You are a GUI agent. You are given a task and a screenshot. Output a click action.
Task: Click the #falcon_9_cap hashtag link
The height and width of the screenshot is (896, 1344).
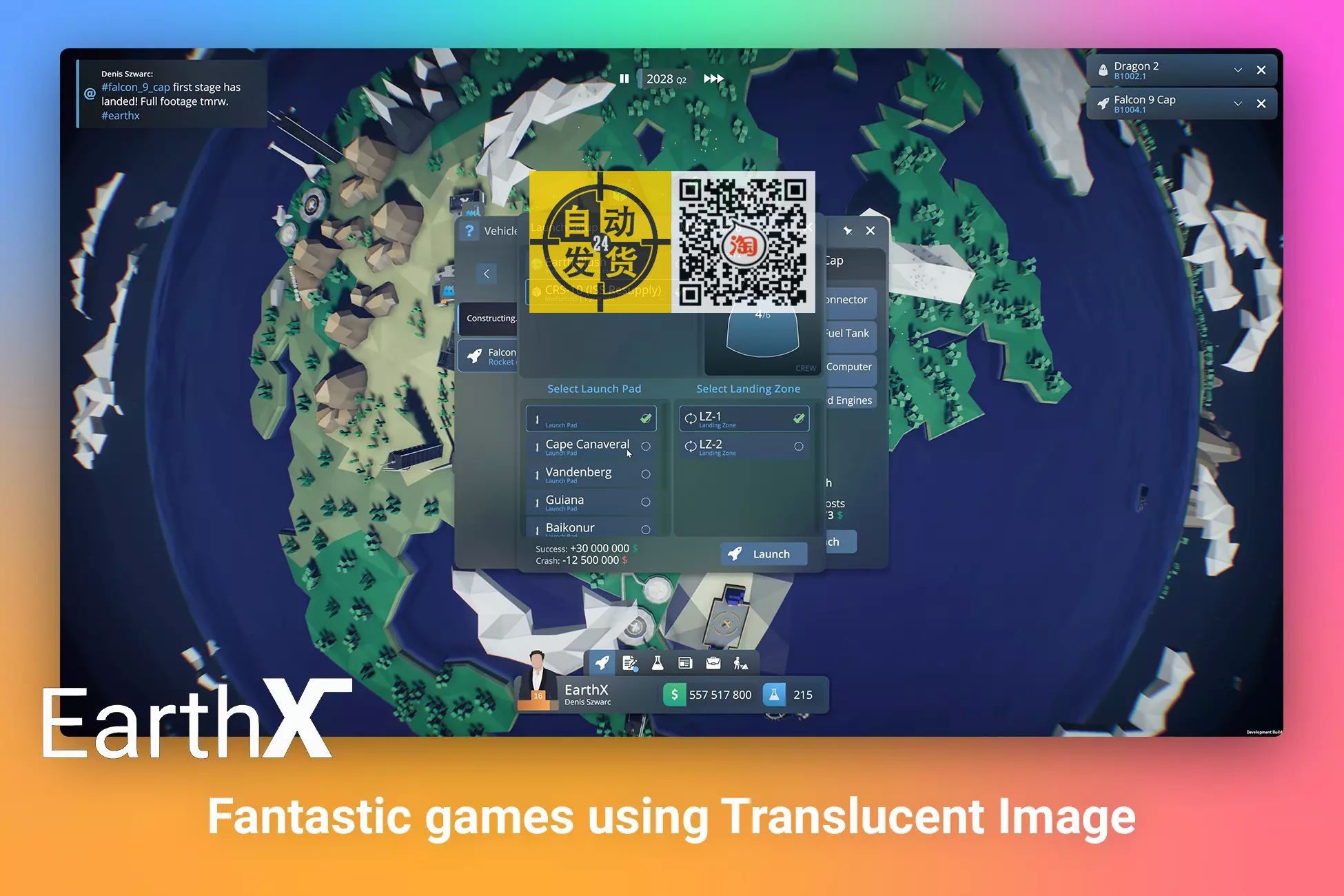[135, 88]
